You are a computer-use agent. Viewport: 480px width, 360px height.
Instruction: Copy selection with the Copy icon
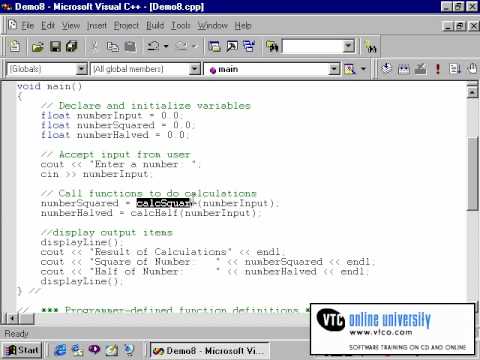click(x=112, y=46)
